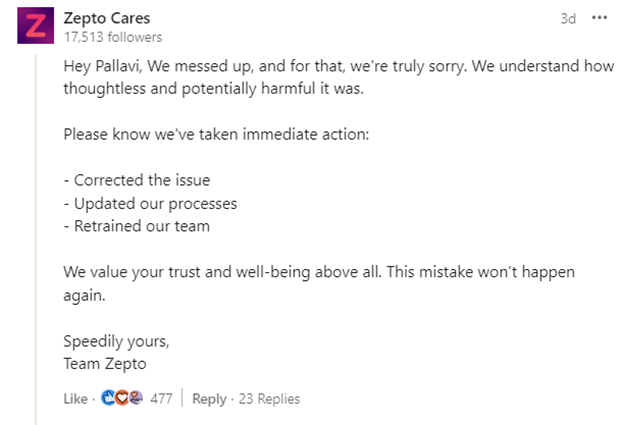Reply to the Zepto Cares comment

click(209, 399)
